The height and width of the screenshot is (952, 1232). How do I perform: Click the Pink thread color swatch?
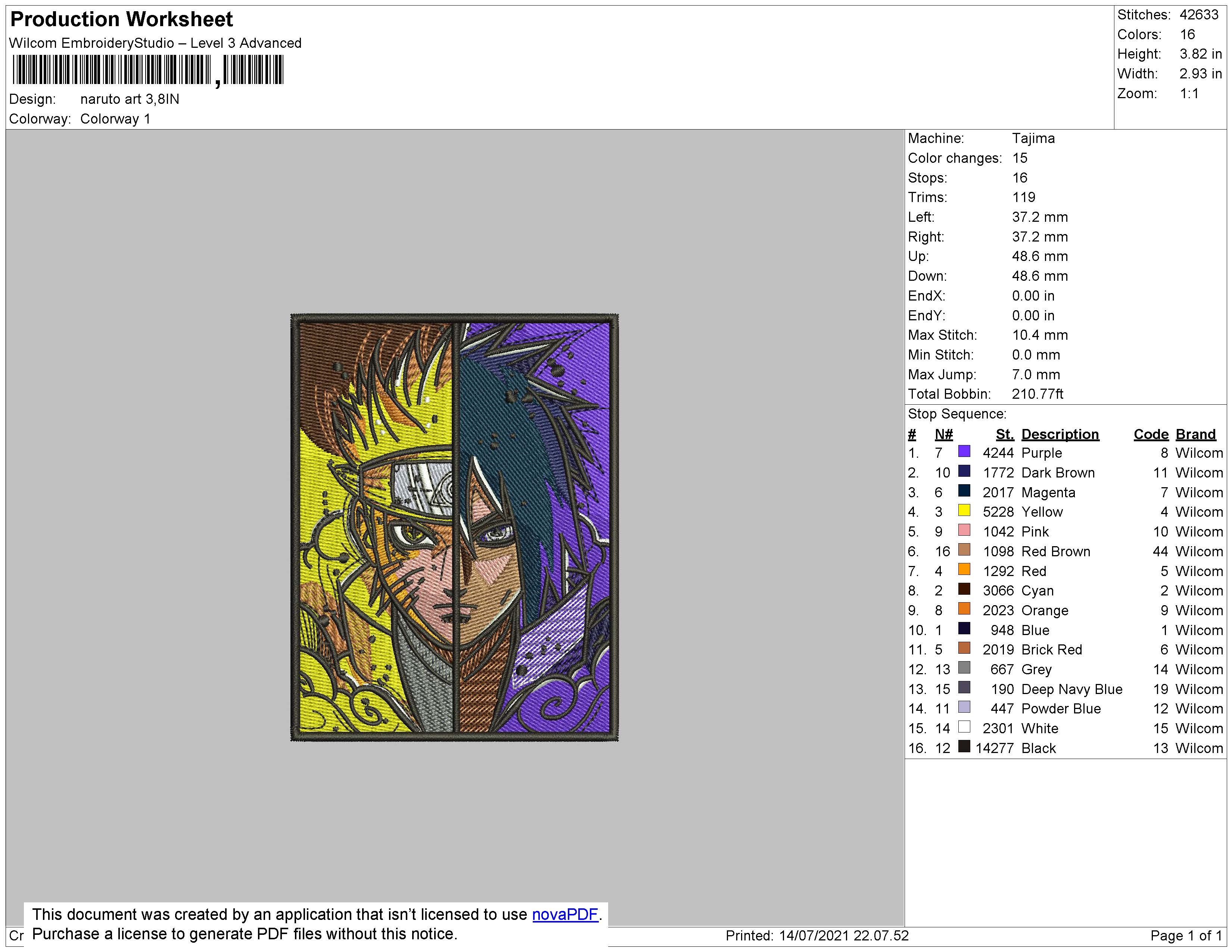[965, 531]
